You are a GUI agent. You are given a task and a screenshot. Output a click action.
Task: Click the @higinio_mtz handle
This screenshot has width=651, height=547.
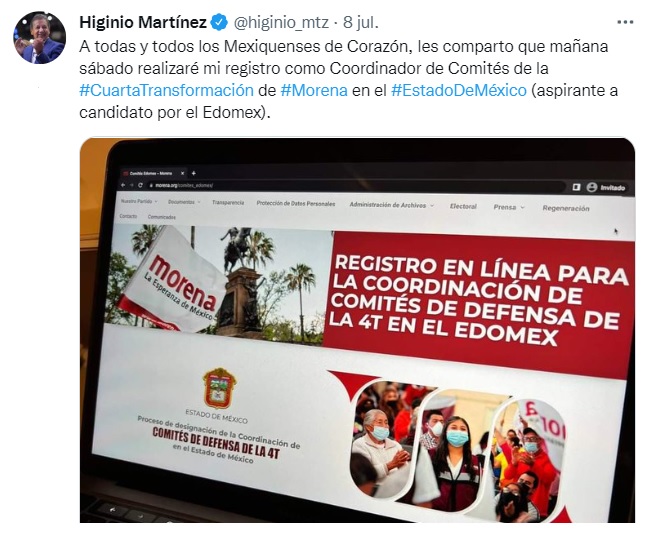282,22
